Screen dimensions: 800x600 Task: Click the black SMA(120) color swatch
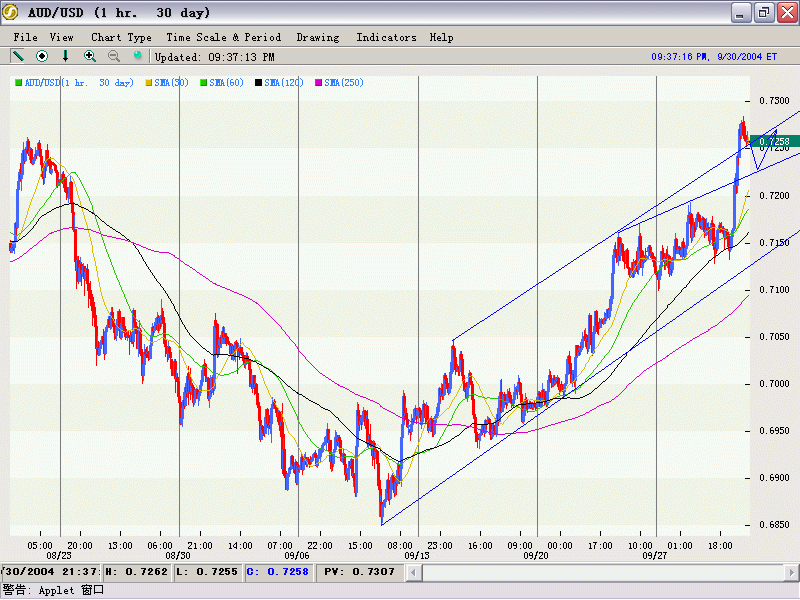coord(260,82)
